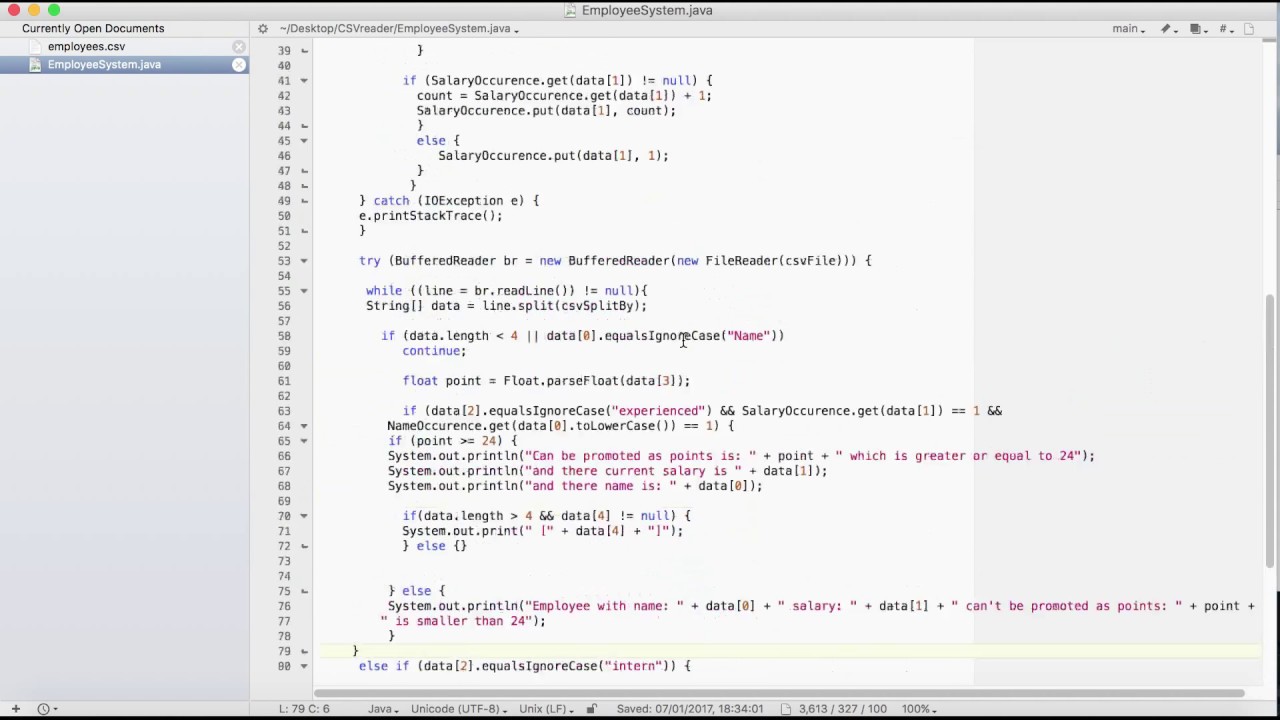
Task: Collapse the code fold at line 45
Action: tap(304, 141)
